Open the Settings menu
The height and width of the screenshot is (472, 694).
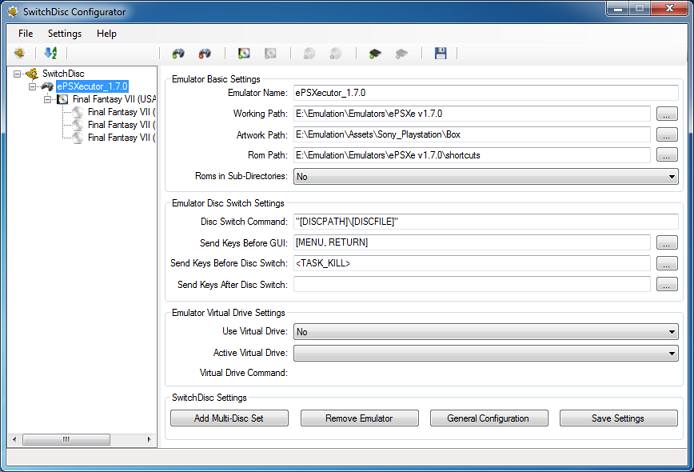click(65, 34)
